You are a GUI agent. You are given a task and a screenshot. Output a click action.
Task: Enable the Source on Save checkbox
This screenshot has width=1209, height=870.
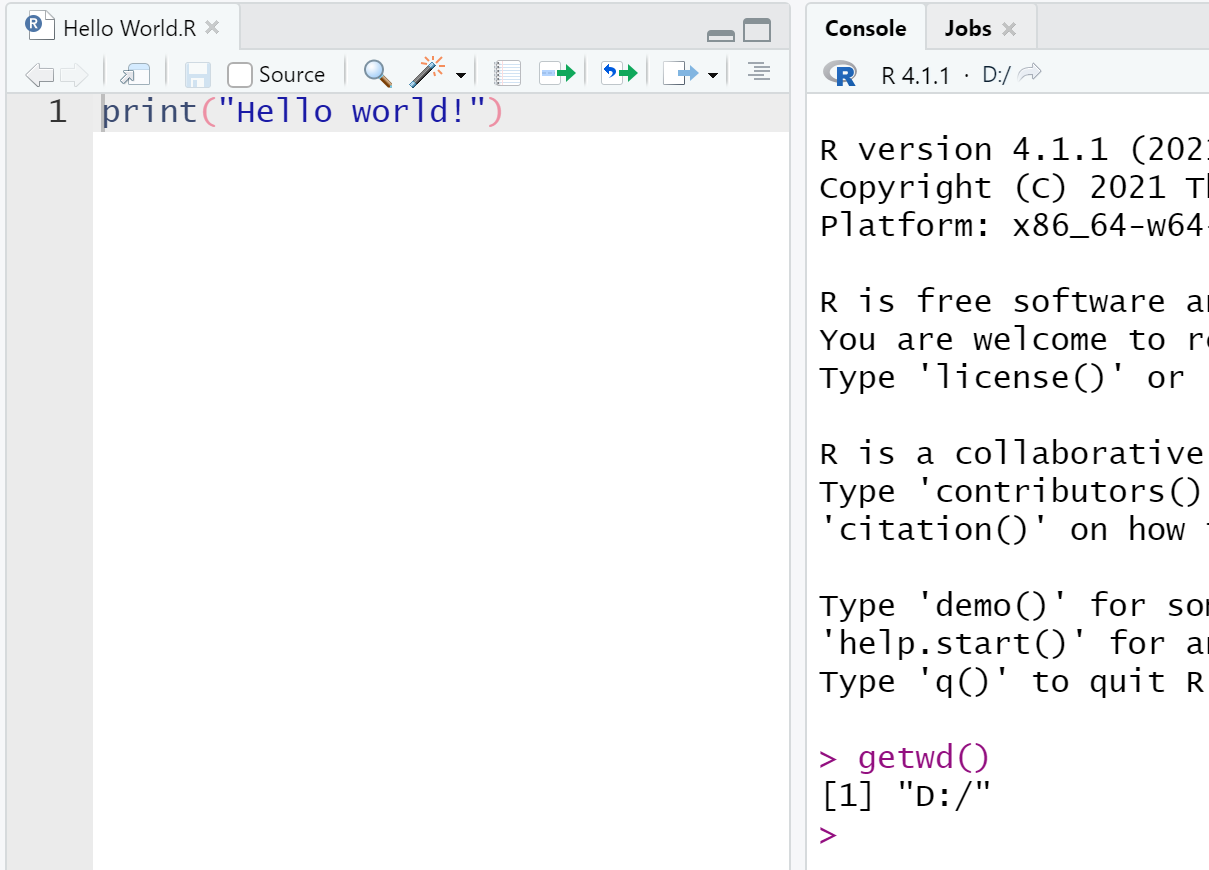(x=240, y=75)
